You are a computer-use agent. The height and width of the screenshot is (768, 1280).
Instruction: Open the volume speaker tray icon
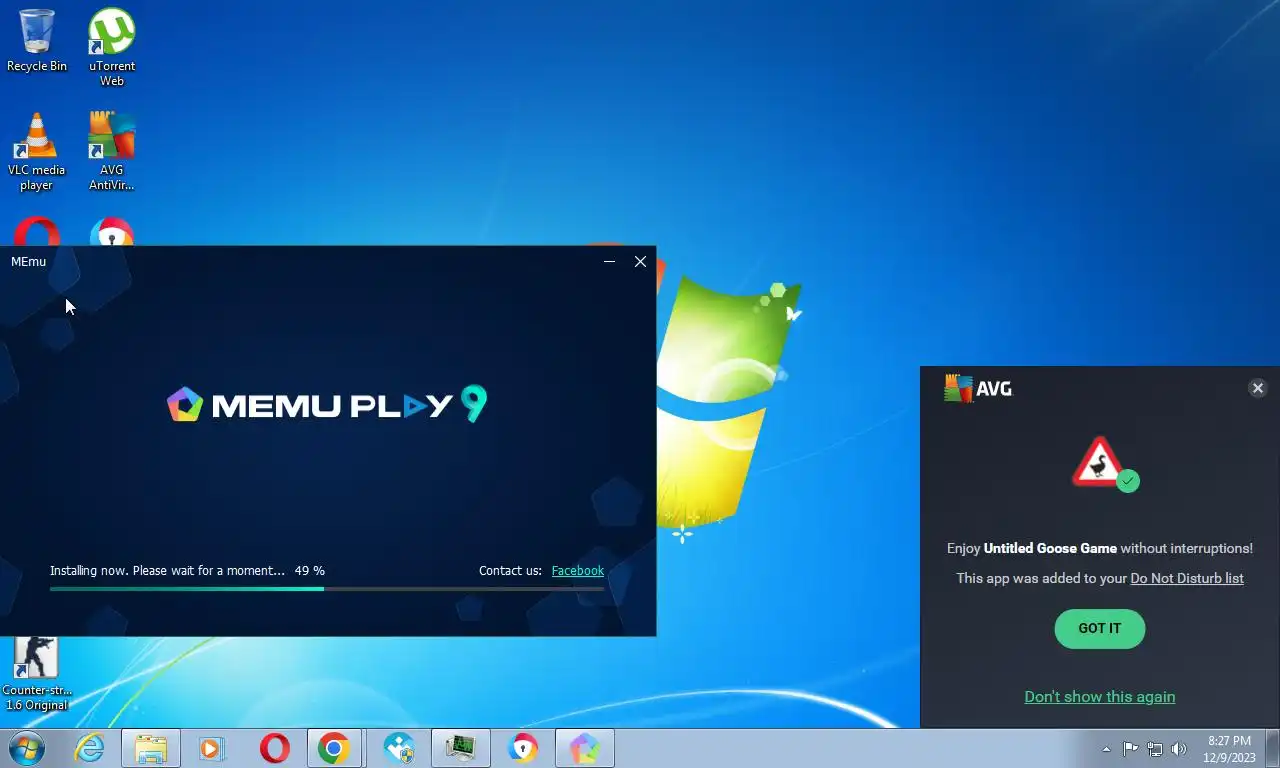click(1179, 748)
